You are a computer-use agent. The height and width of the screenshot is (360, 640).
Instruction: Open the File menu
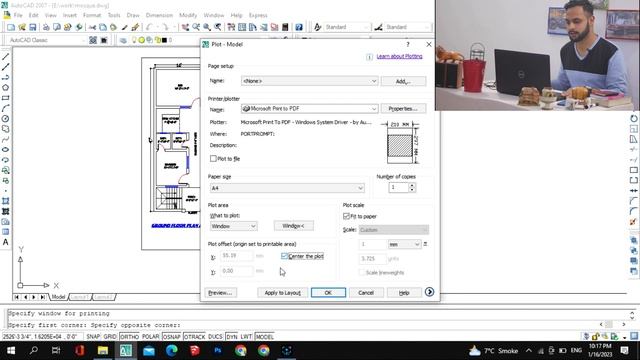pyautogui.click(x=18, y=15)
